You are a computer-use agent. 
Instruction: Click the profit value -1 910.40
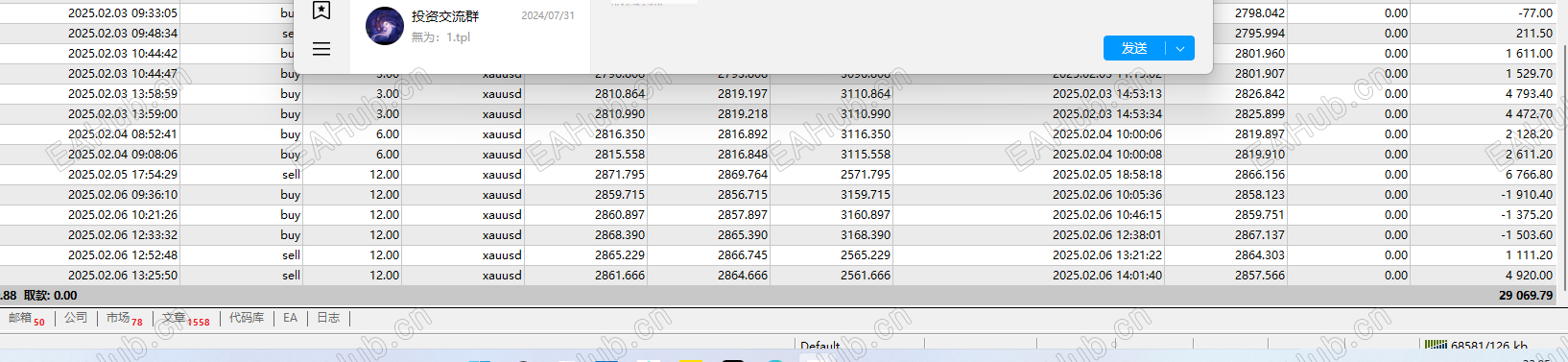pyautogui.click(x=1527, y=194)
